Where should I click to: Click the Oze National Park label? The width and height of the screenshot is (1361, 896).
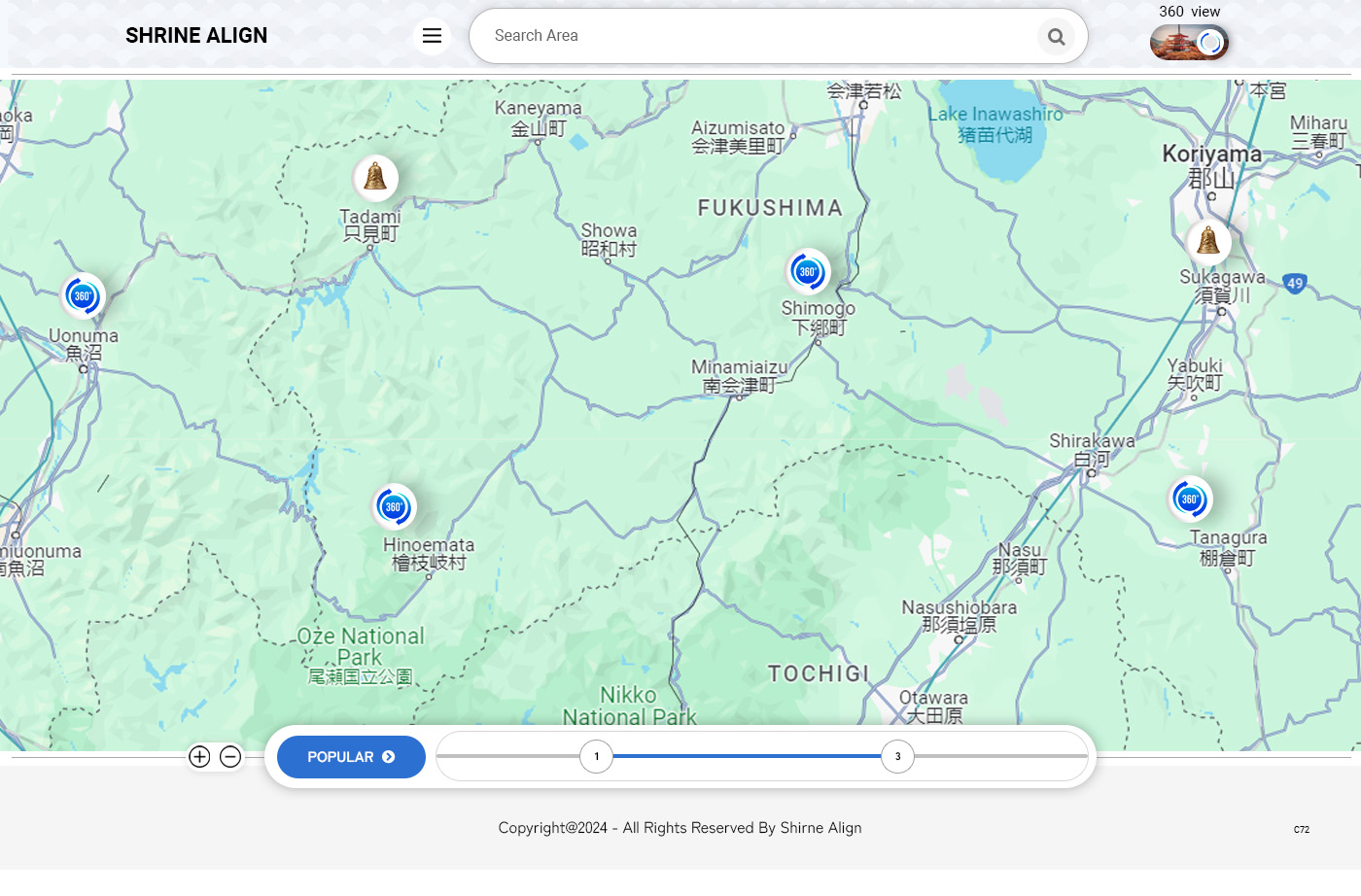(x=361, y=657)
